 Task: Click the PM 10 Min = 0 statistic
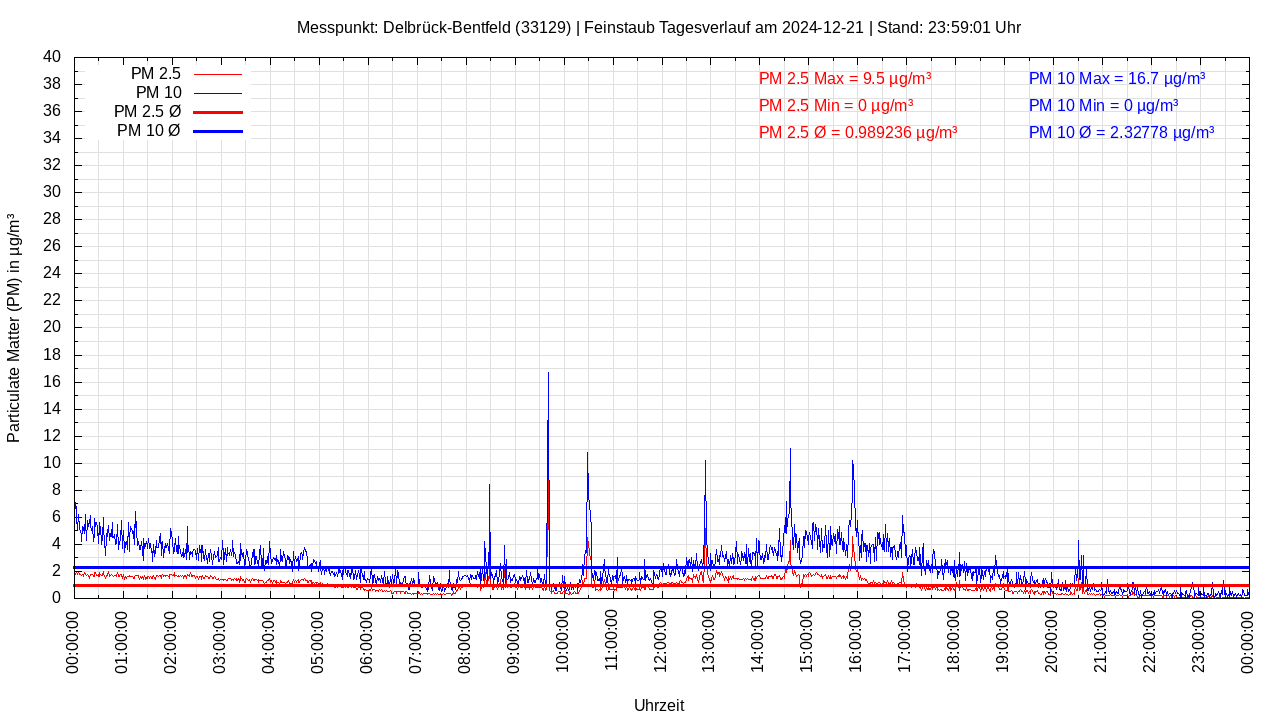1103,105
